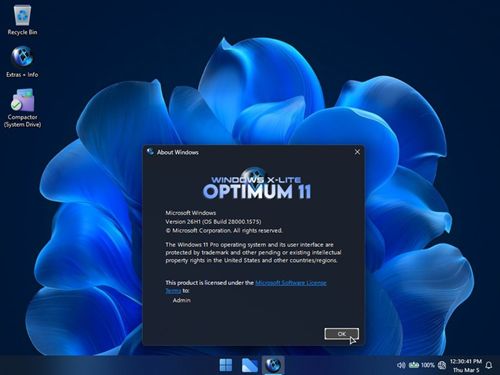
Task: Click the Version 26H1 OS Build text
Action: click(213, 222)
